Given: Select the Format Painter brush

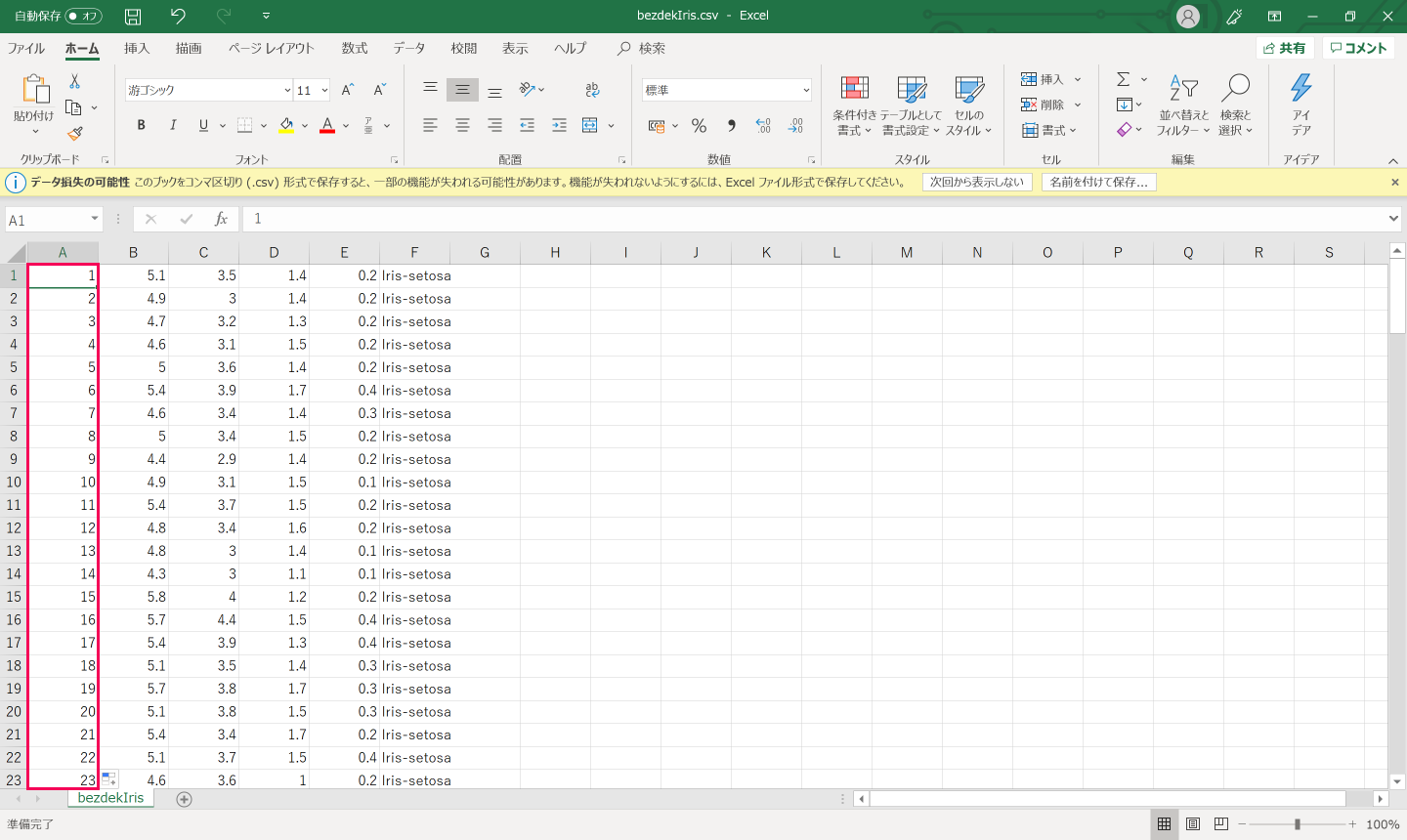Looking at the screenshot, I should click(75, 133).
